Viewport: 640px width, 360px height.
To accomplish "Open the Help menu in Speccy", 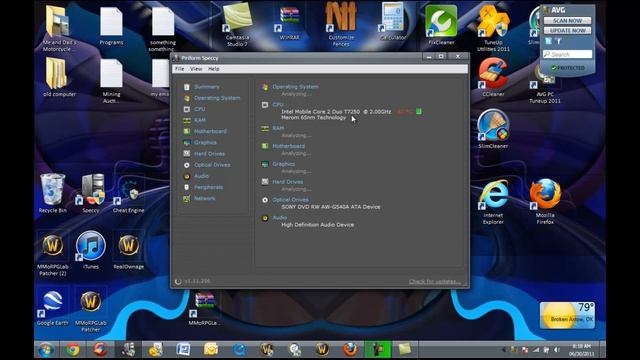I will 213,69.
